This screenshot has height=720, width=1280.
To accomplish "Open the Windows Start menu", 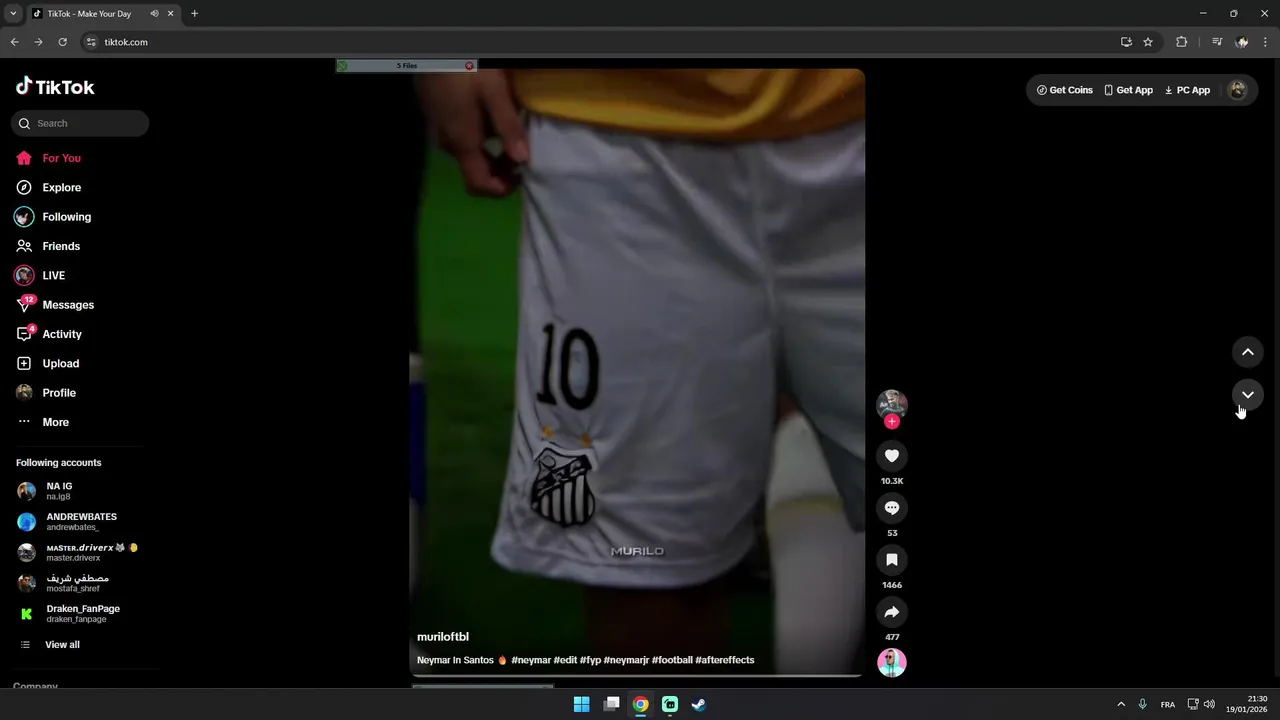I will [x=581, y=704].
